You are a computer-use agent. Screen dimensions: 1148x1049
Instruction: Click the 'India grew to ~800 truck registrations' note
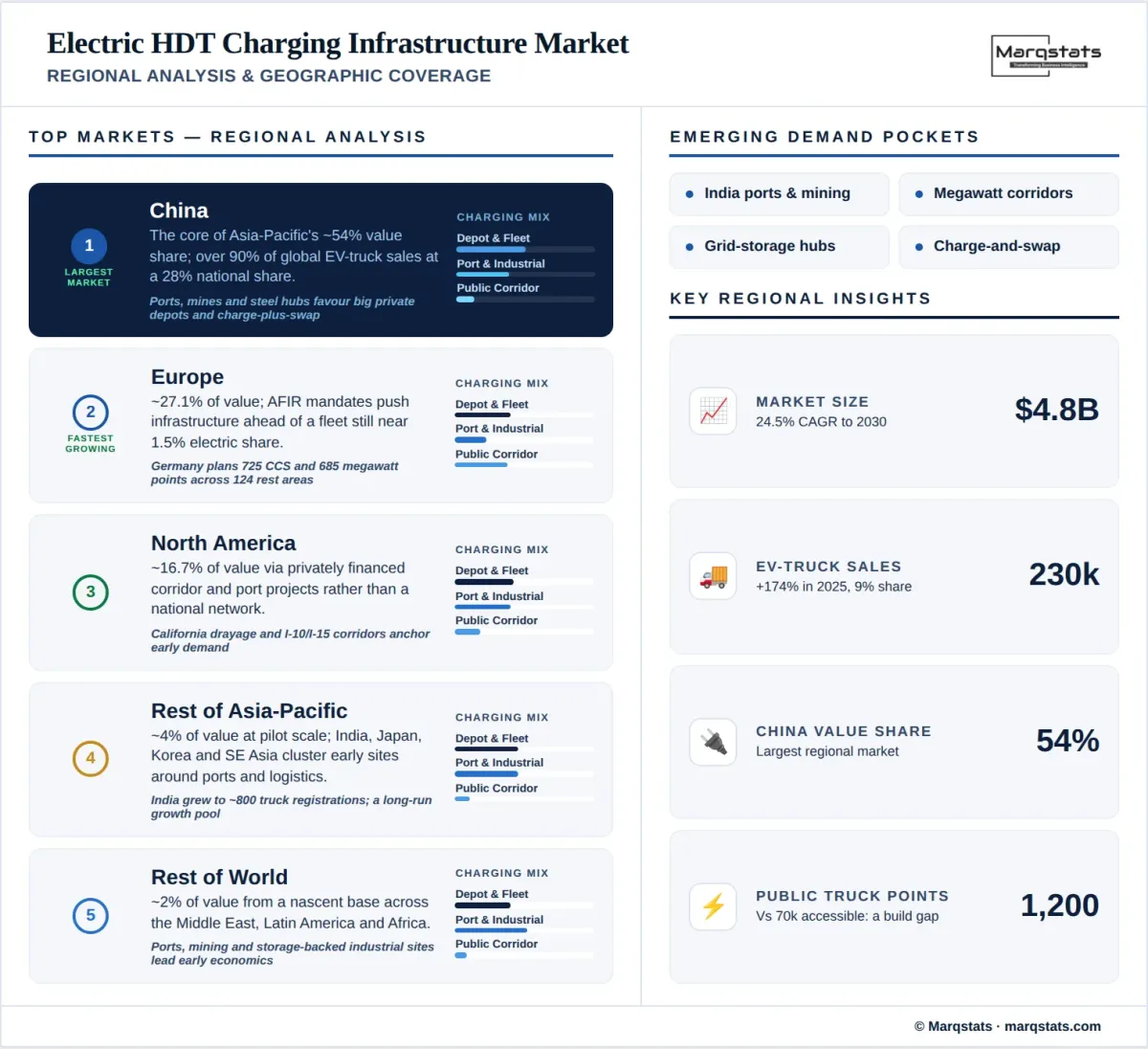(291, 807)
